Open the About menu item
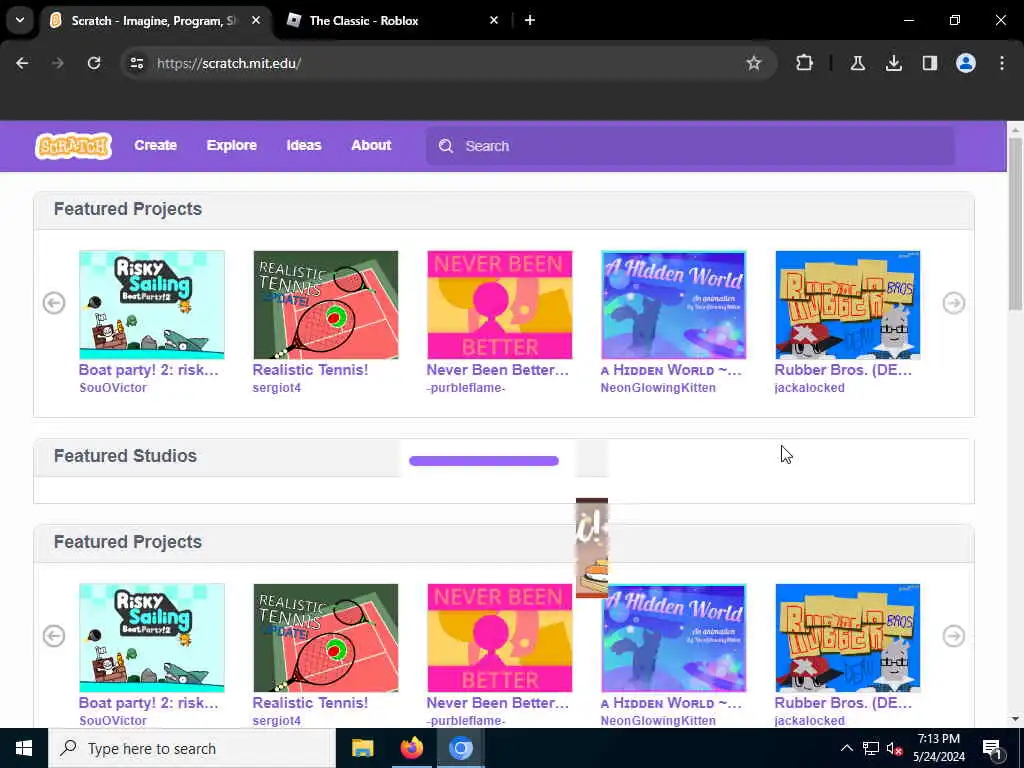This screenshot has width=1024, height=768. (371, 145)
